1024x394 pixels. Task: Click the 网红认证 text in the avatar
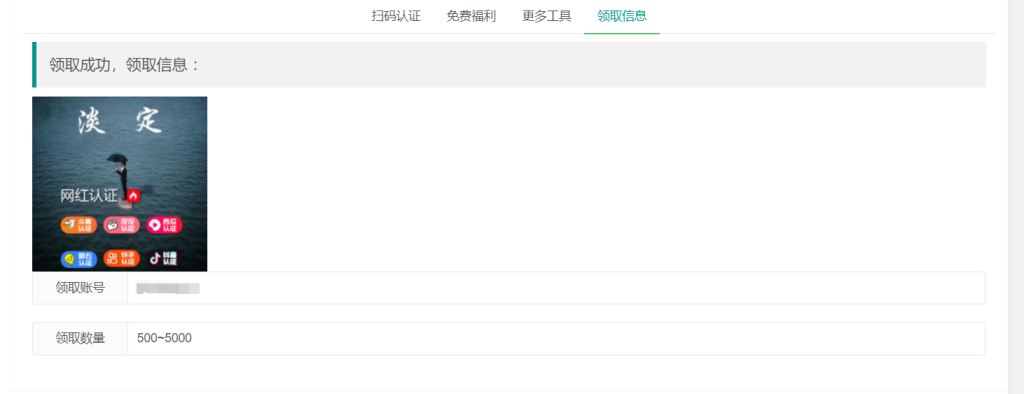(x=89, y=196)
